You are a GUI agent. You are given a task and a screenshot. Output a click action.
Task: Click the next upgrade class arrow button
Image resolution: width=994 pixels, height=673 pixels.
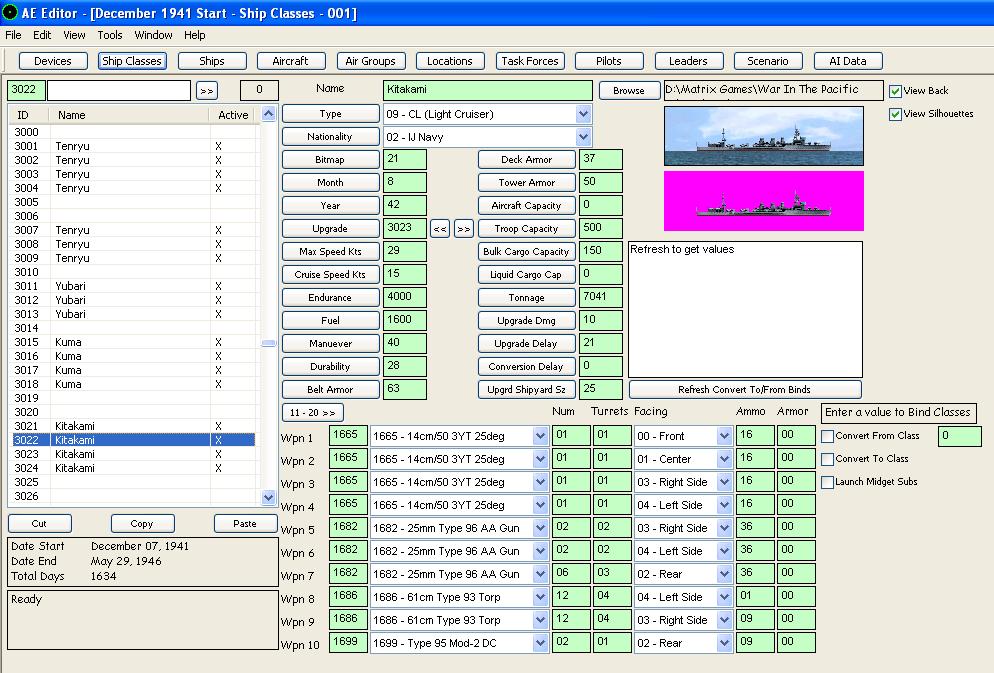pyautogui.click(x=463, y=229)
